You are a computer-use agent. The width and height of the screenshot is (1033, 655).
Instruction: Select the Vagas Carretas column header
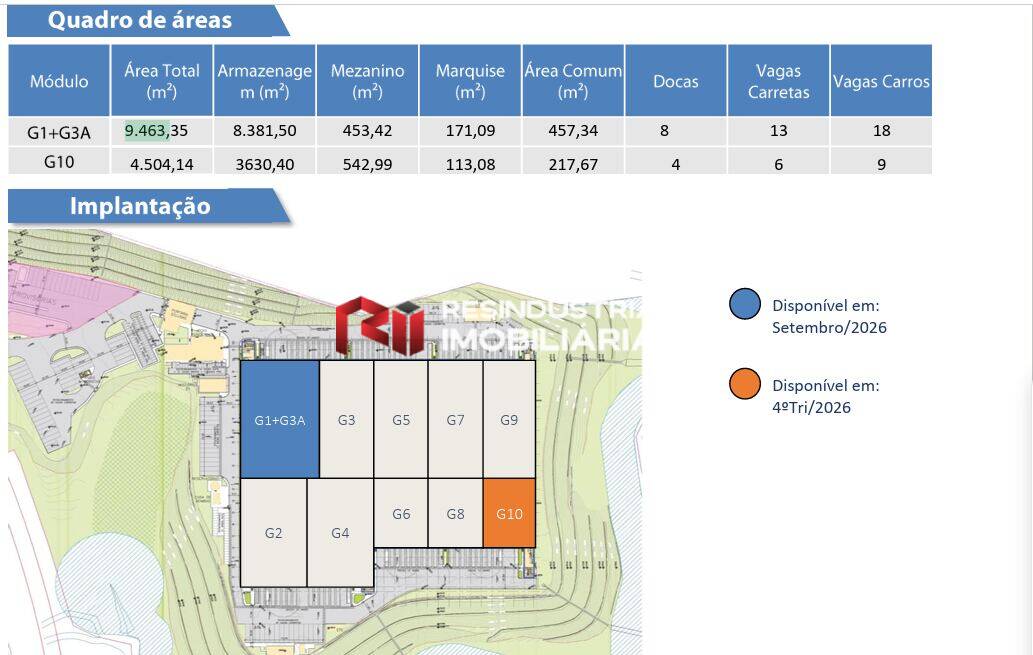pyautogui.click(x=778, y=80)
